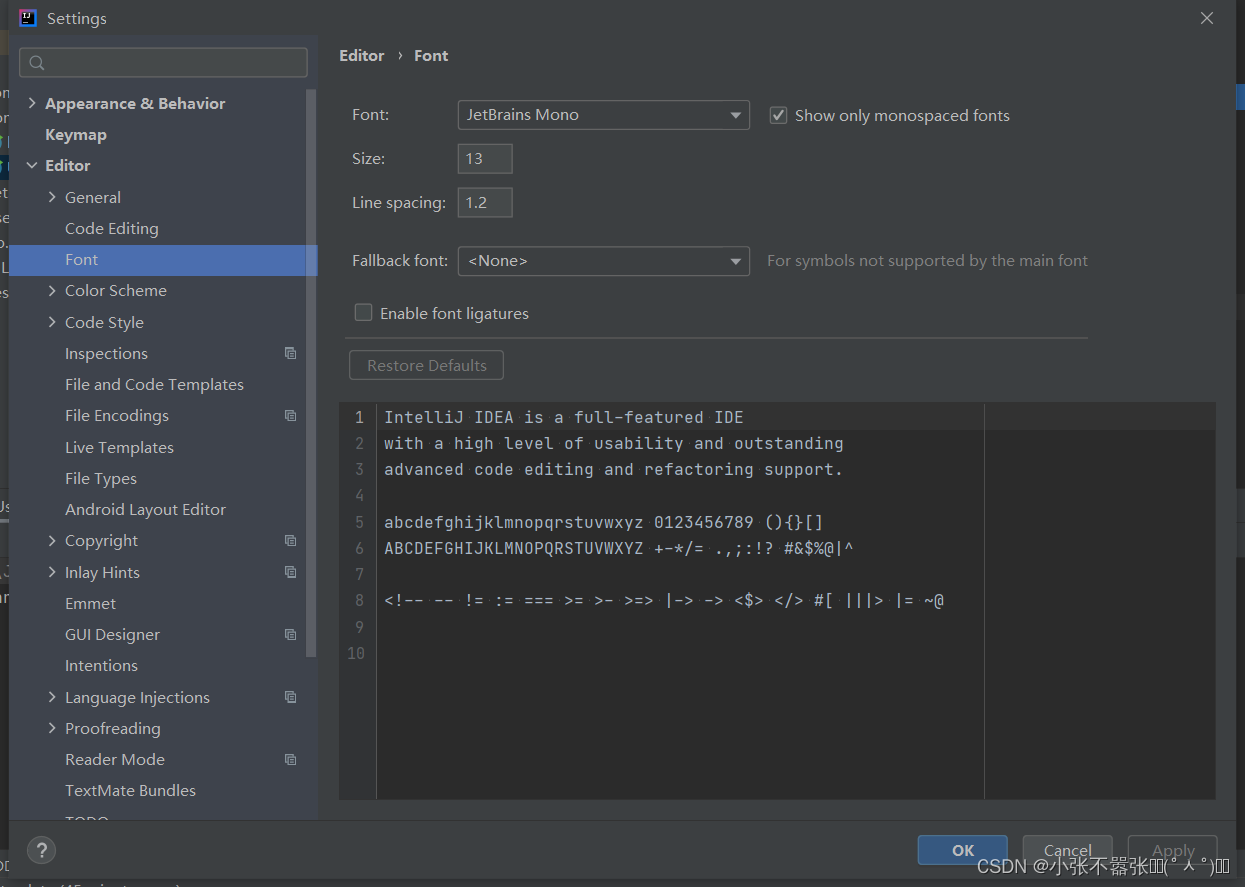Select Code Editing in the tree
1245x887 pixels.
112,228
